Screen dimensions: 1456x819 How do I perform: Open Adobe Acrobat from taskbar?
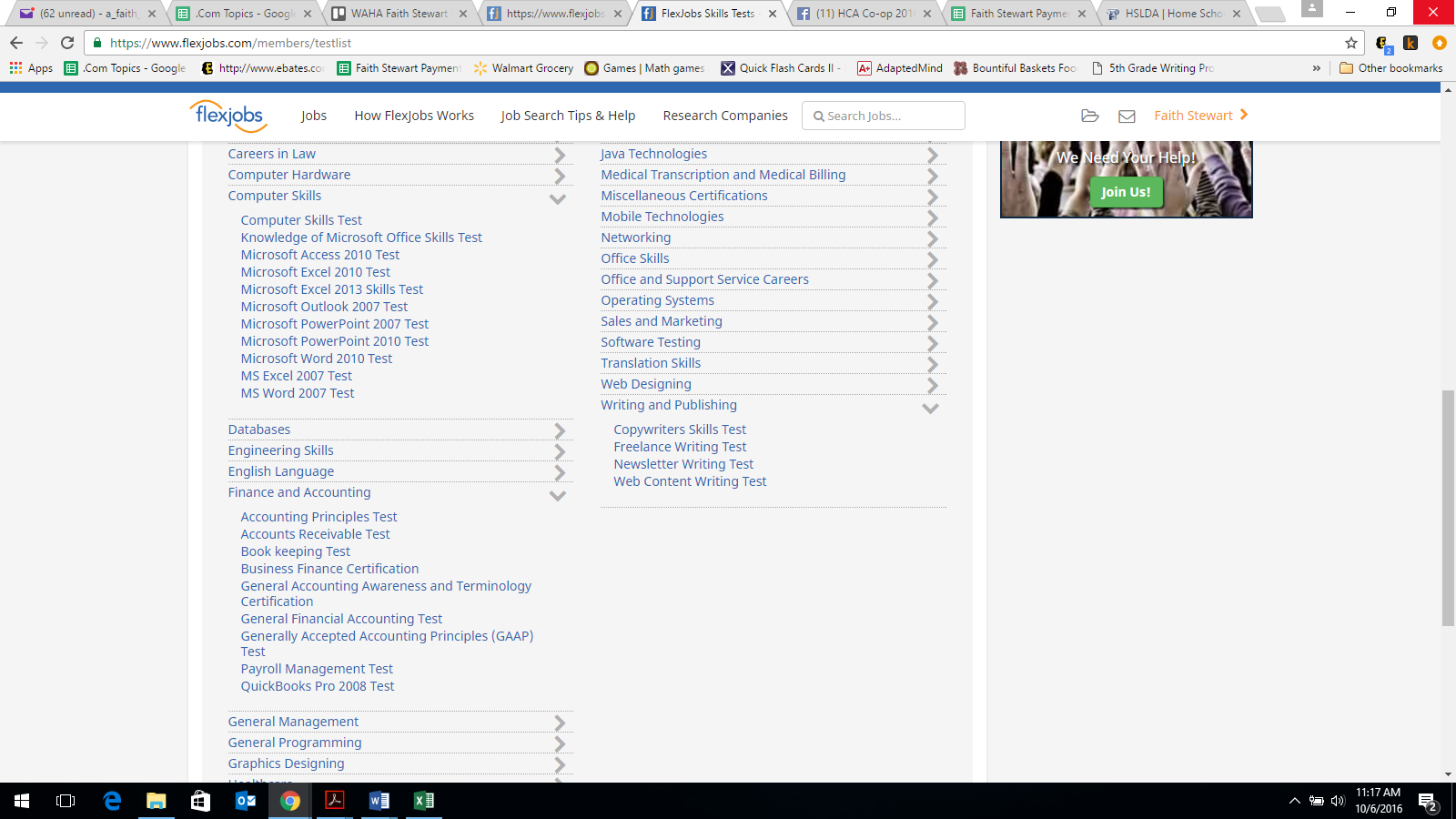[335, 801]
